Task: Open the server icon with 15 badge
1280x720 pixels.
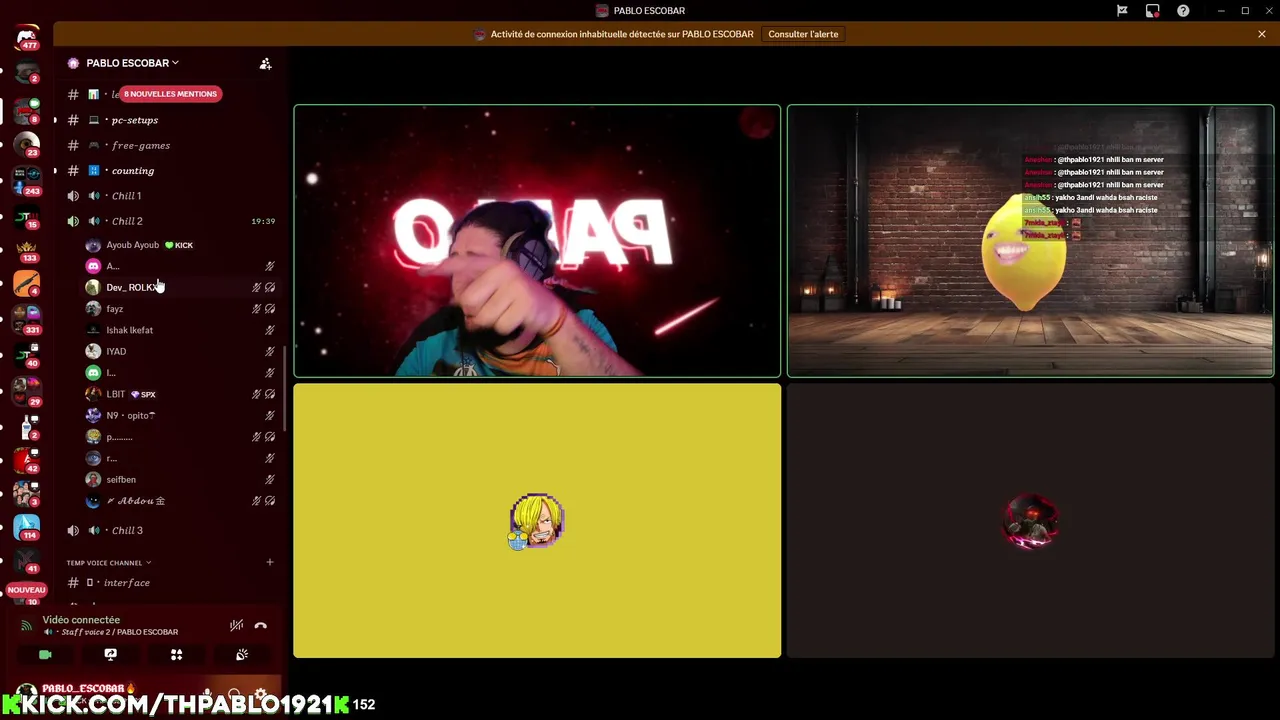Action: (27, 216)
